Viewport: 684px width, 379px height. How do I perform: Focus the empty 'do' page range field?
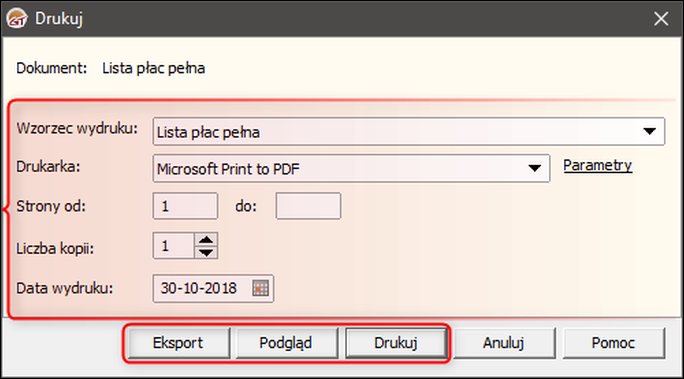click(x=308, y=206)
